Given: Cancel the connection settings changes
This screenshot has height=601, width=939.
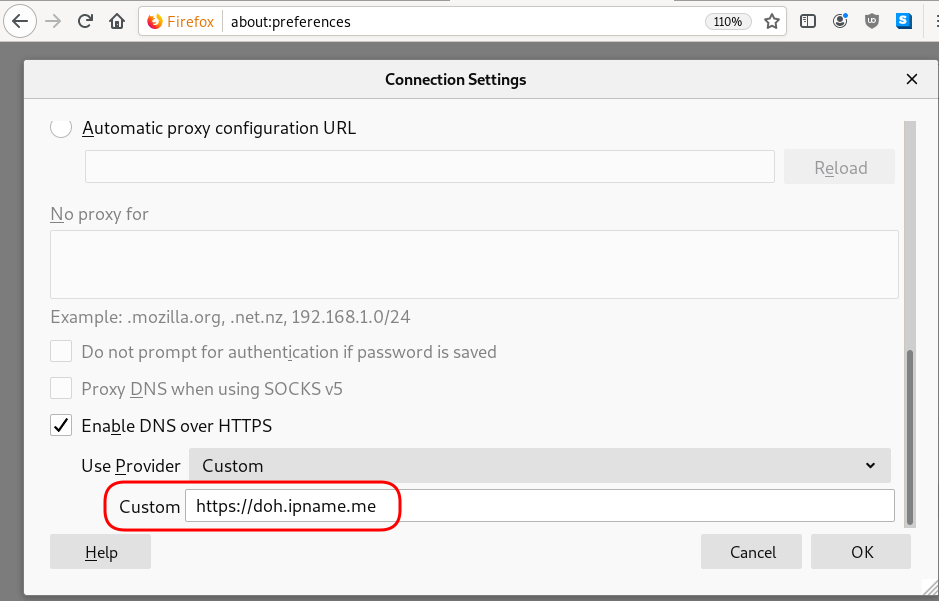Looking at the screenshot, I should 752,552.
